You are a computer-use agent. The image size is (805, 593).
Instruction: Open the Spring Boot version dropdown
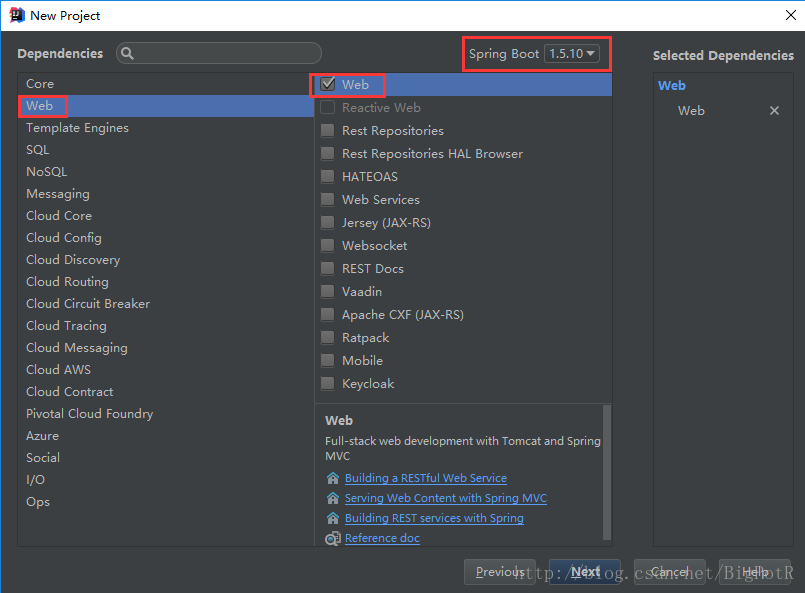572,53
